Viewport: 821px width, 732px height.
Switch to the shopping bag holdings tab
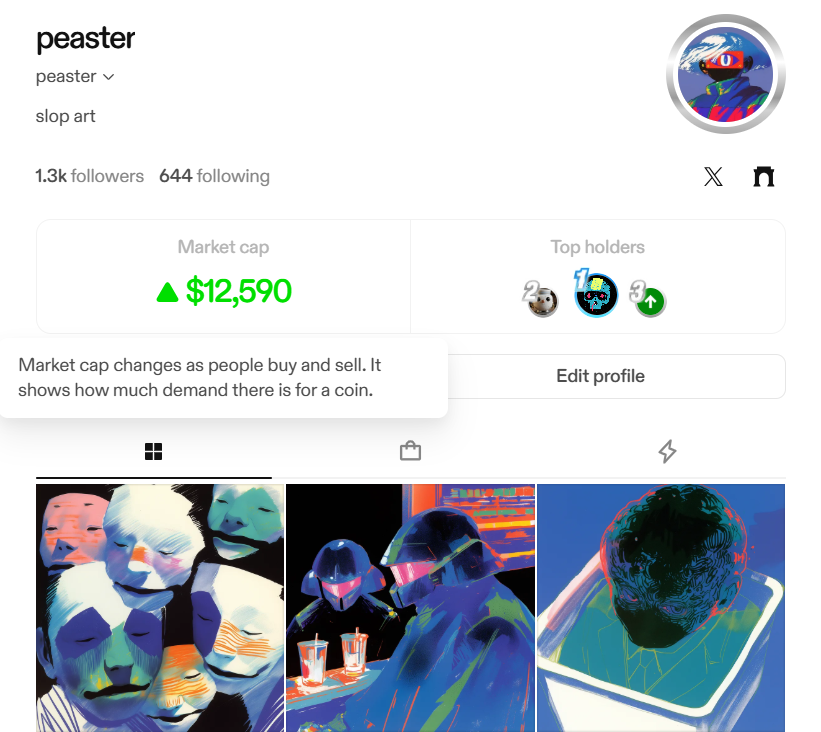click(x=410, y=451)
